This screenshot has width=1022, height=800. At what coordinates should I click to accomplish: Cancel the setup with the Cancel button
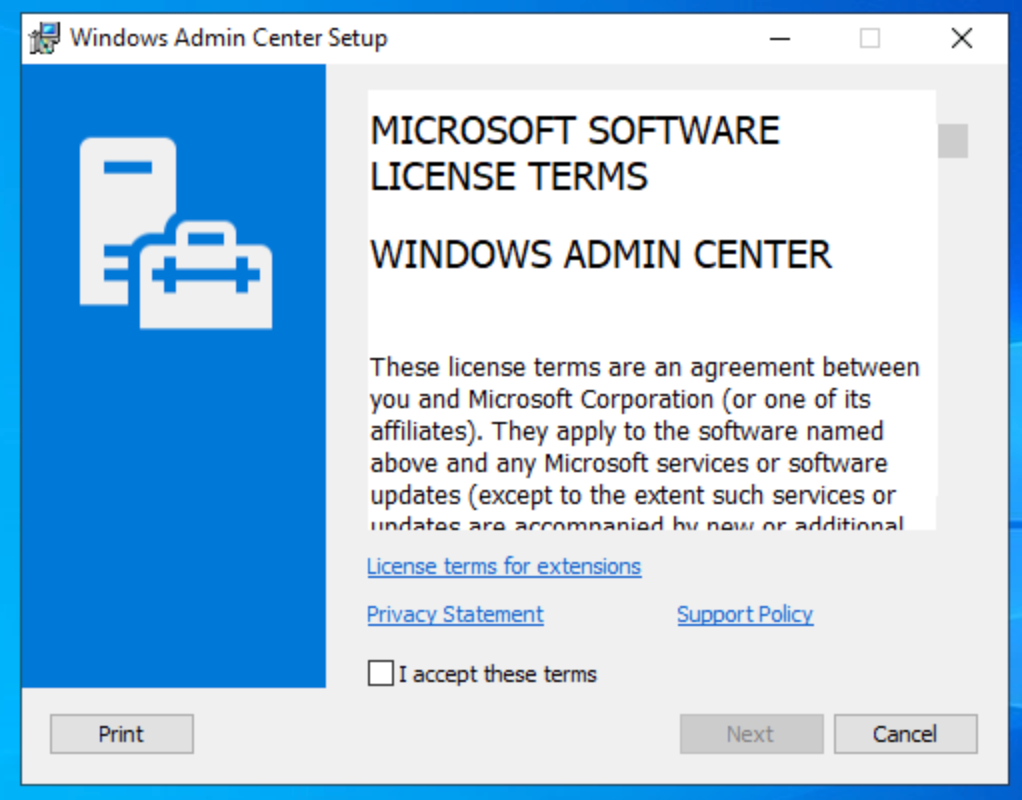point(905,734)
